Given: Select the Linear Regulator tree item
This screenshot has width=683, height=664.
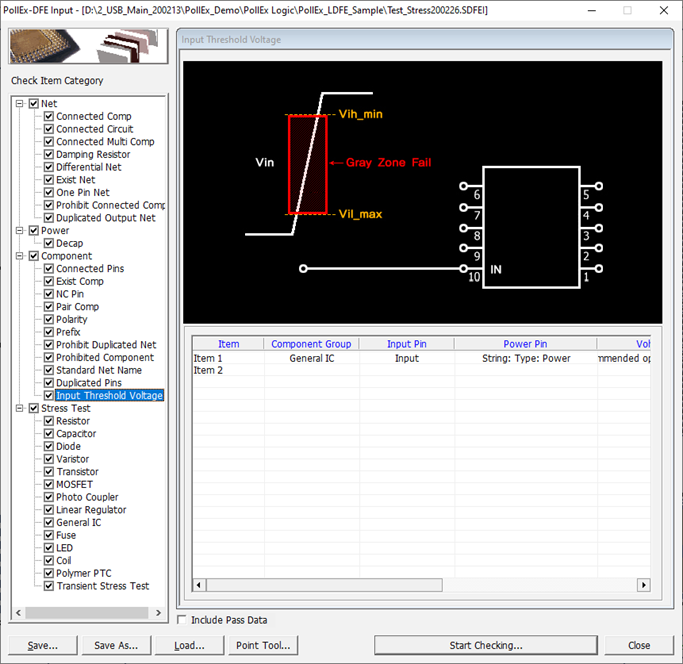Looking at the screenshot, I should [x=91, y=510].
